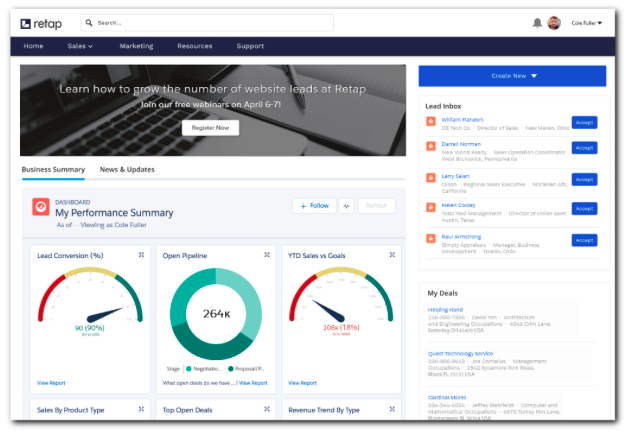Click the My Deals heading
This screenshot has width=624, height=432.
pyautogui.click(x=443, y=293)
